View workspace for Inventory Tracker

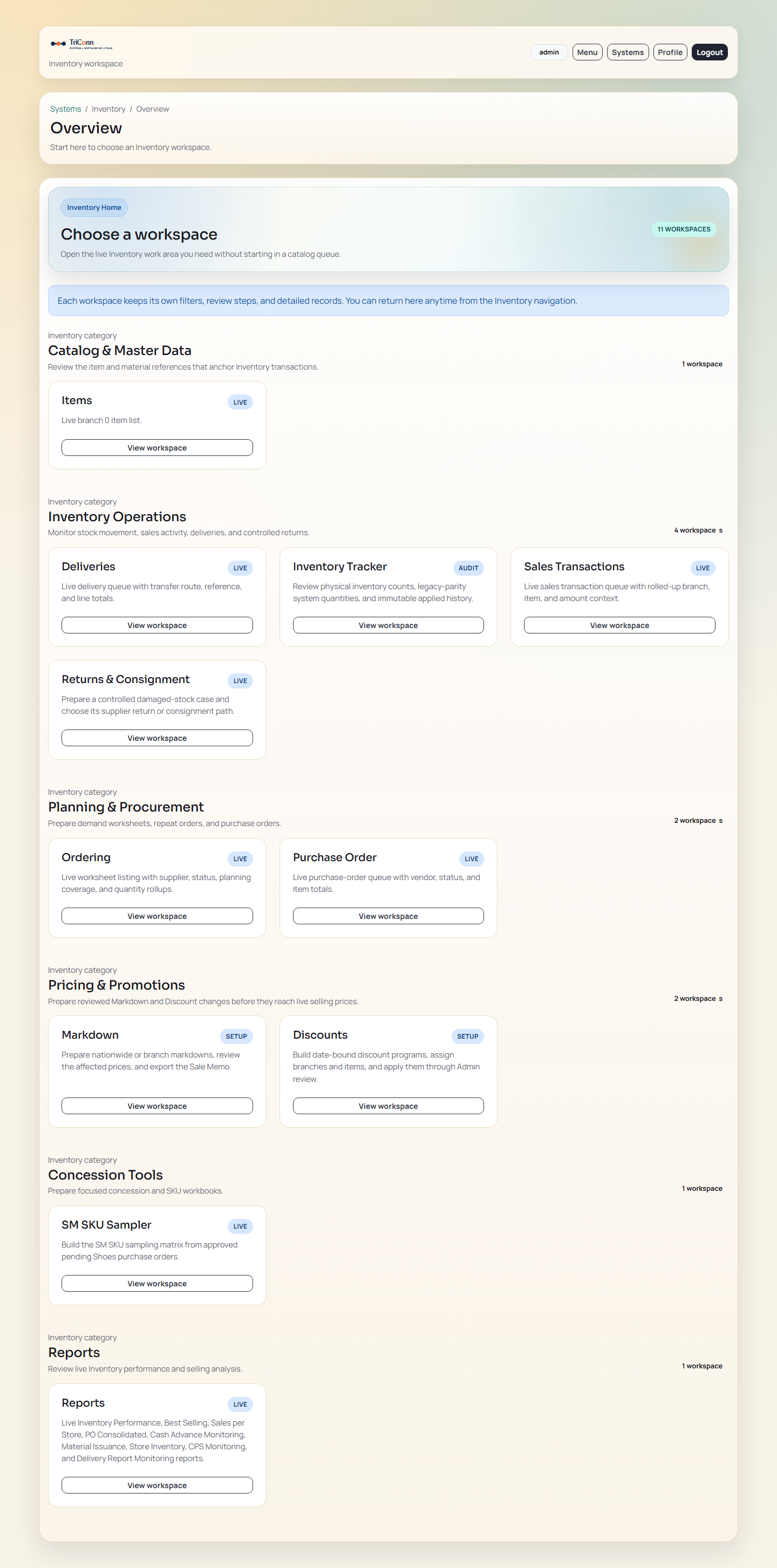pos(388,625)
